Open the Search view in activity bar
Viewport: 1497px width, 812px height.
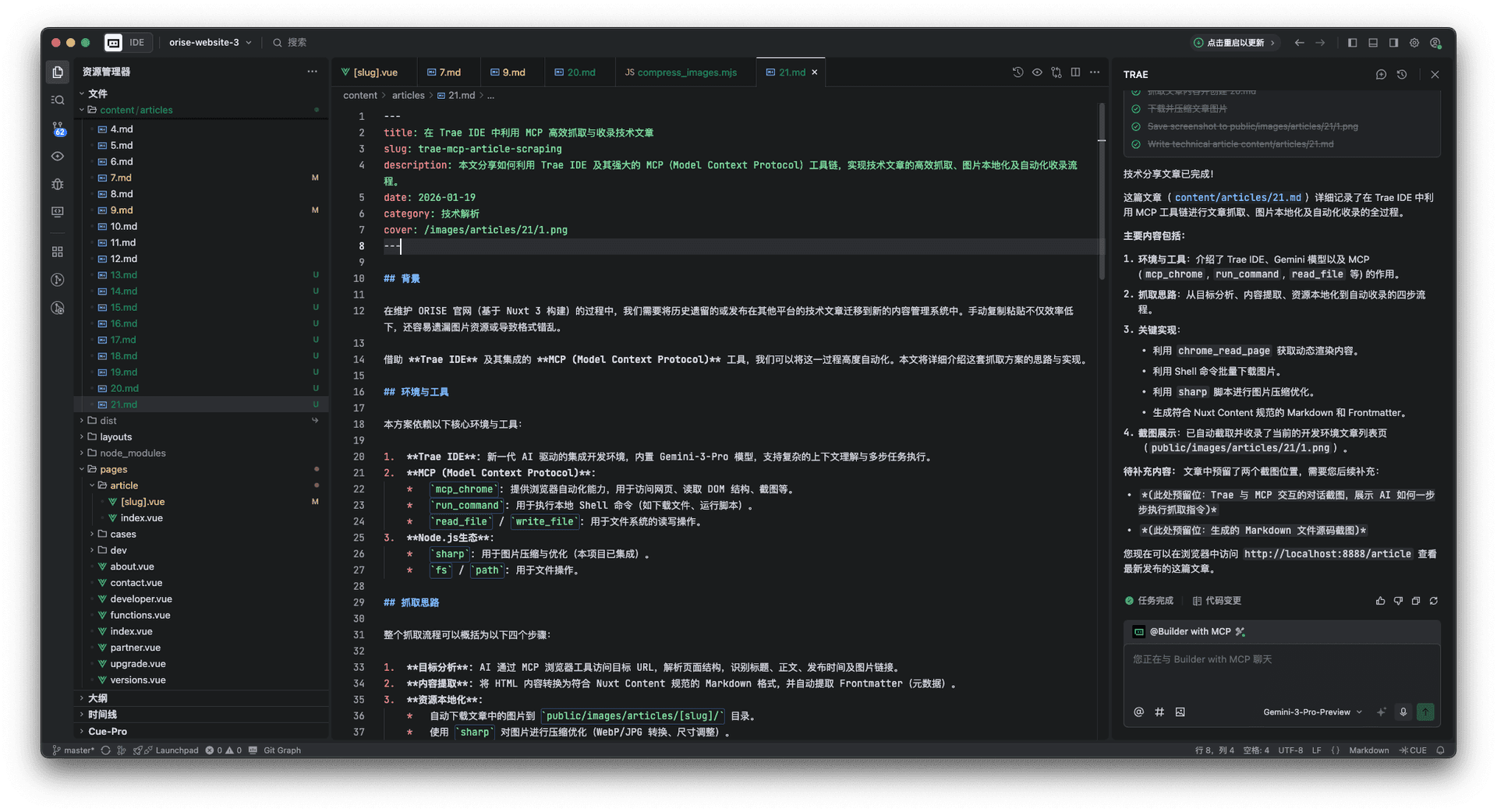click(58, 100)
